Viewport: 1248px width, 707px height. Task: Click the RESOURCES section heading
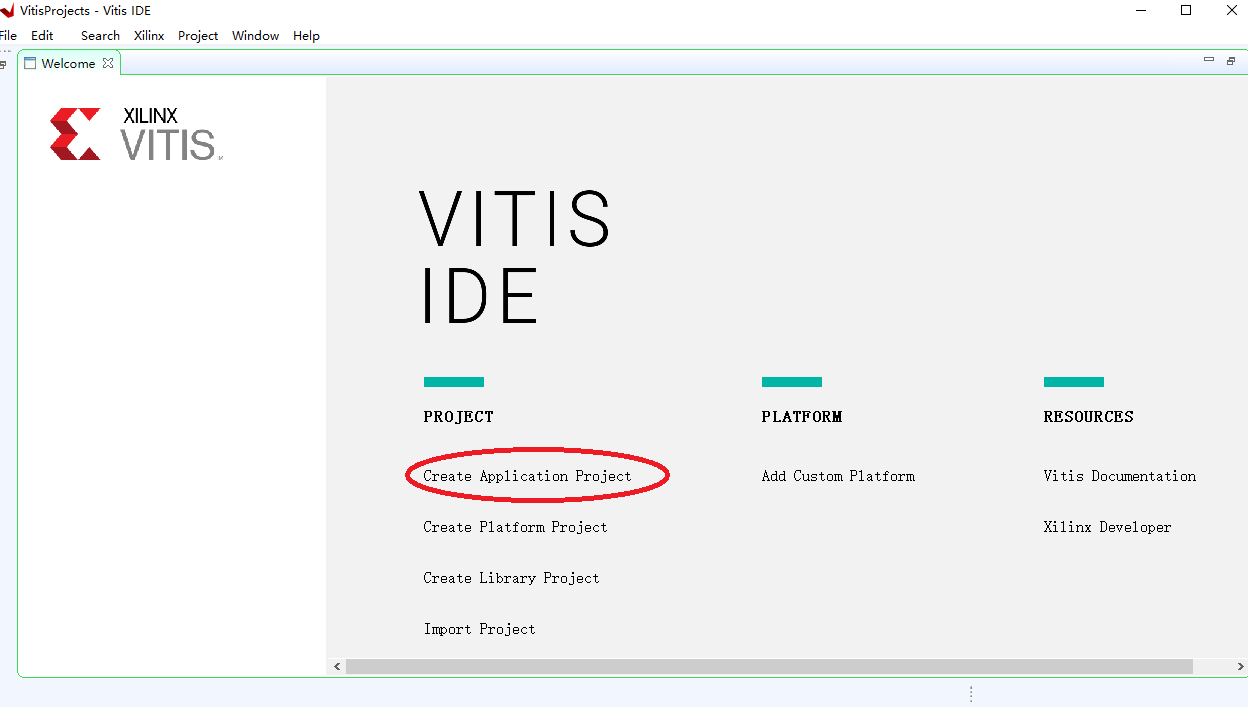click(x=1088, y=417)
